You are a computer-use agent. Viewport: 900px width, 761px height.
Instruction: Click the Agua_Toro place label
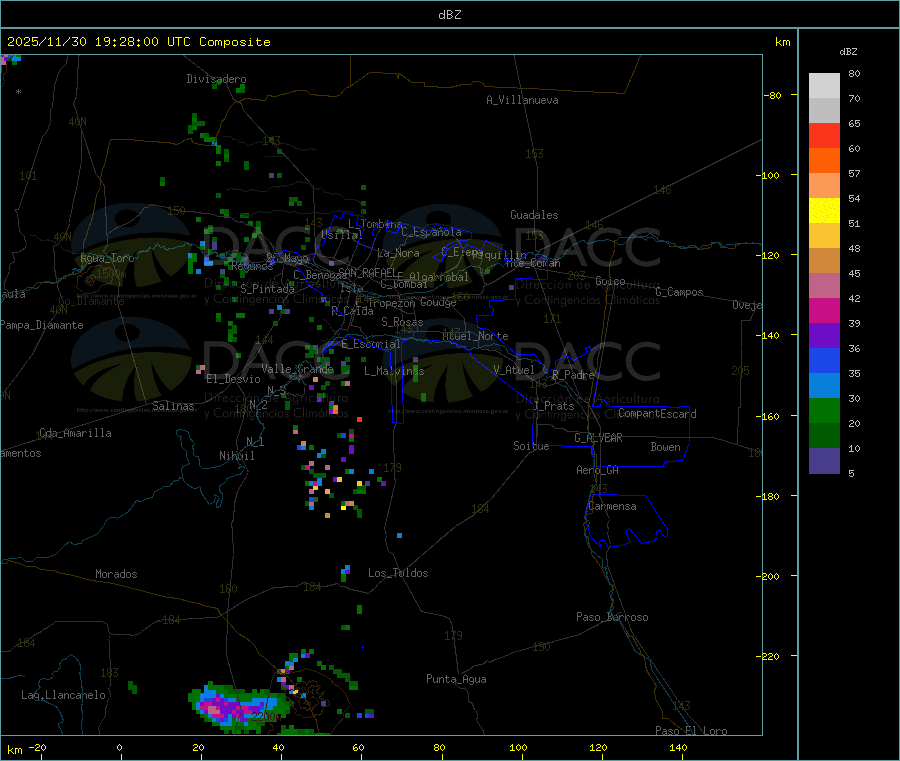tap(107, 258)
